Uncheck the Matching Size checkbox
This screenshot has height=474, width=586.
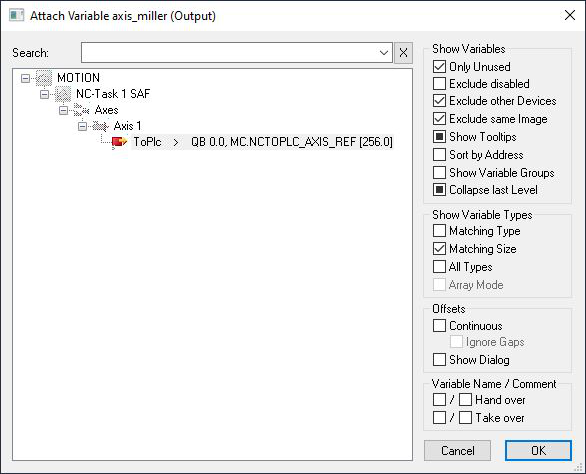pos(439,249)
